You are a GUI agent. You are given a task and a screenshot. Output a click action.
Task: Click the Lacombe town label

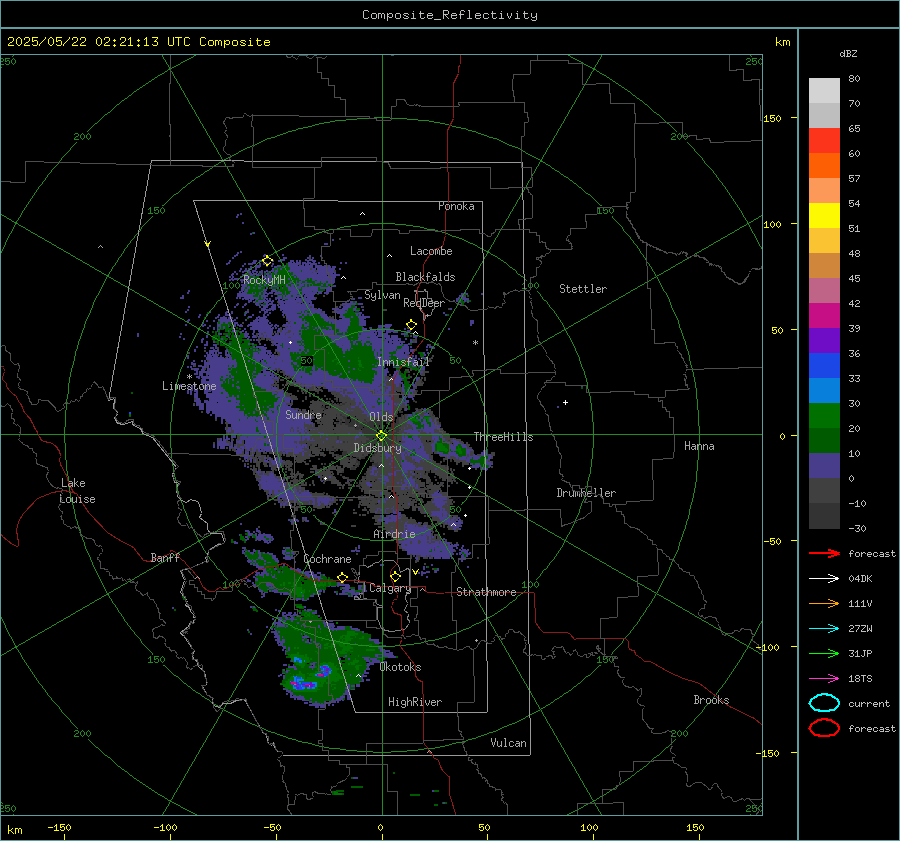431,251
